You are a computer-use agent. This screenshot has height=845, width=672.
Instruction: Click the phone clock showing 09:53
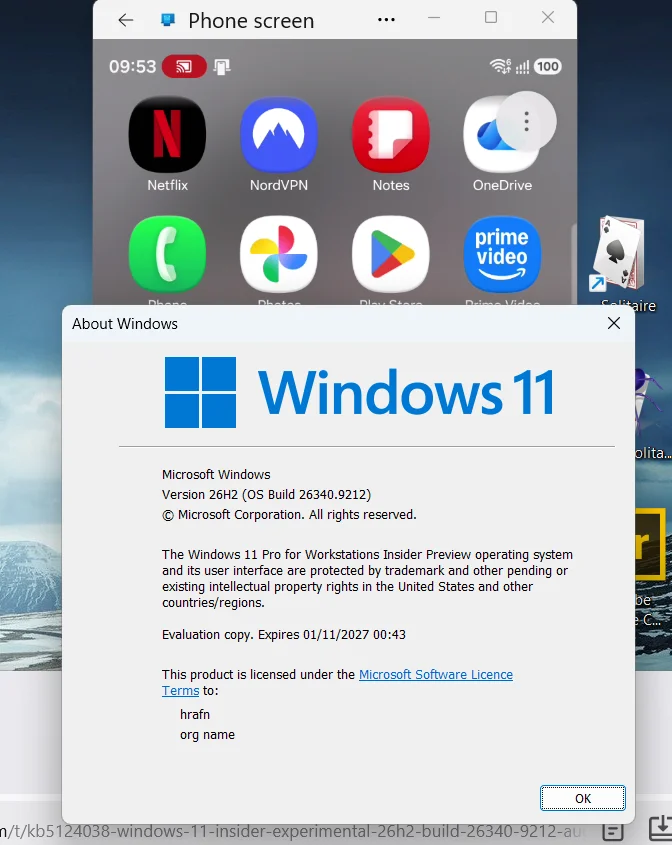(132, 66)
